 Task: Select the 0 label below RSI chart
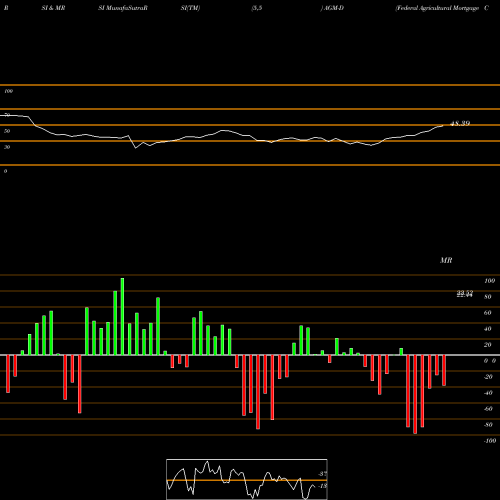tap(5, 171)
